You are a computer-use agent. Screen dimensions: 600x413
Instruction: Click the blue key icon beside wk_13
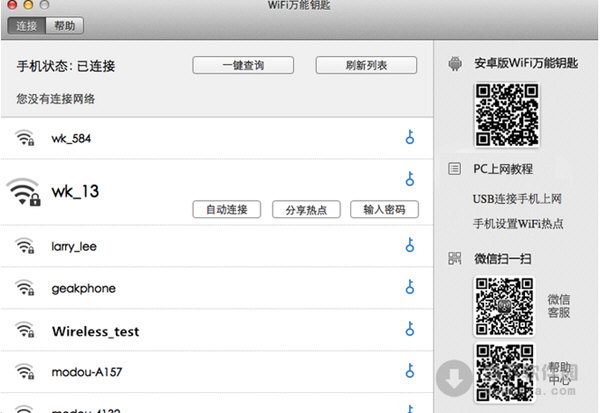coord(409,180)
